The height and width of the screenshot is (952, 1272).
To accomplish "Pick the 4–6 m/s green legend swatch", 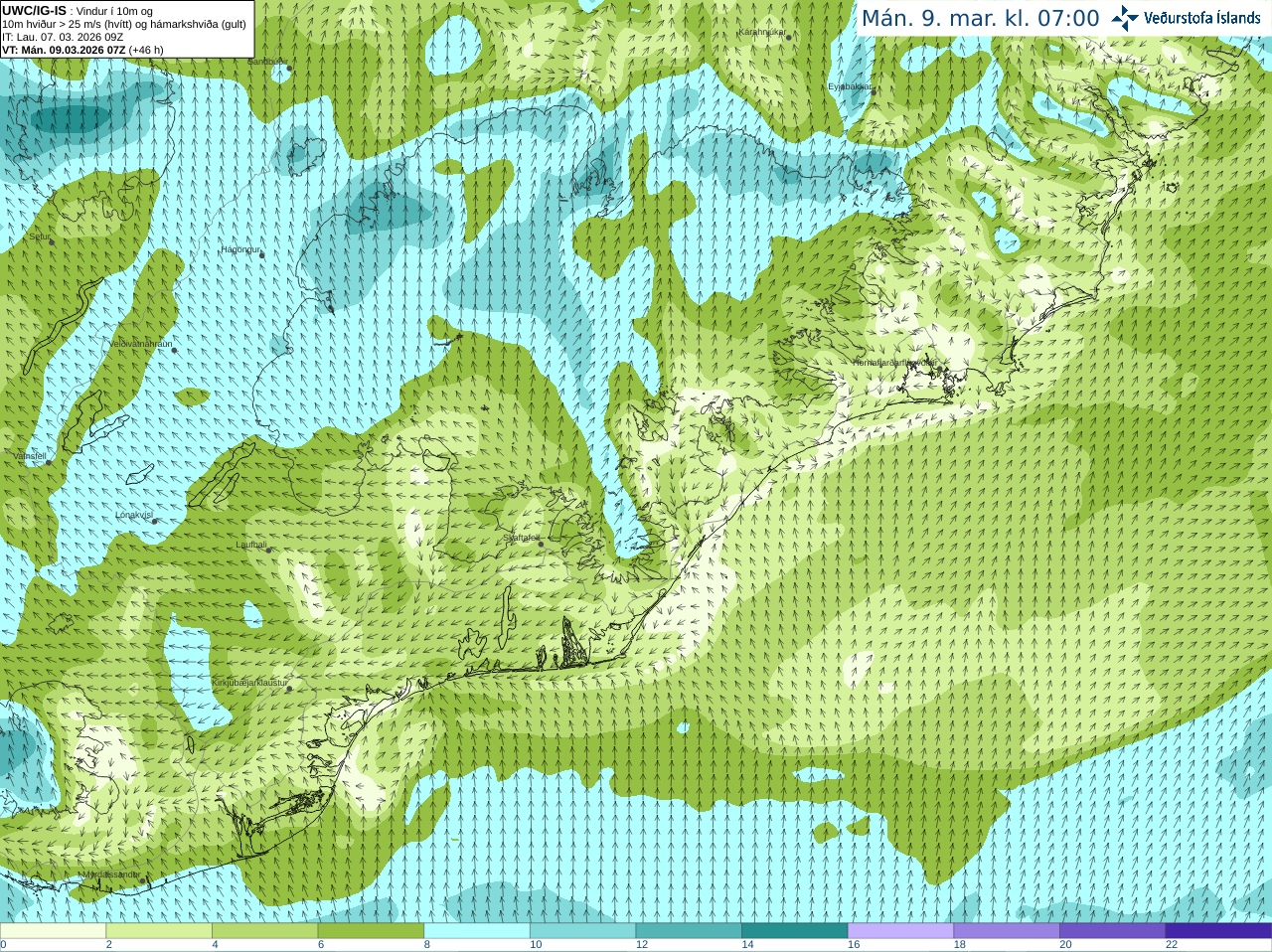I will pos(265,931).
